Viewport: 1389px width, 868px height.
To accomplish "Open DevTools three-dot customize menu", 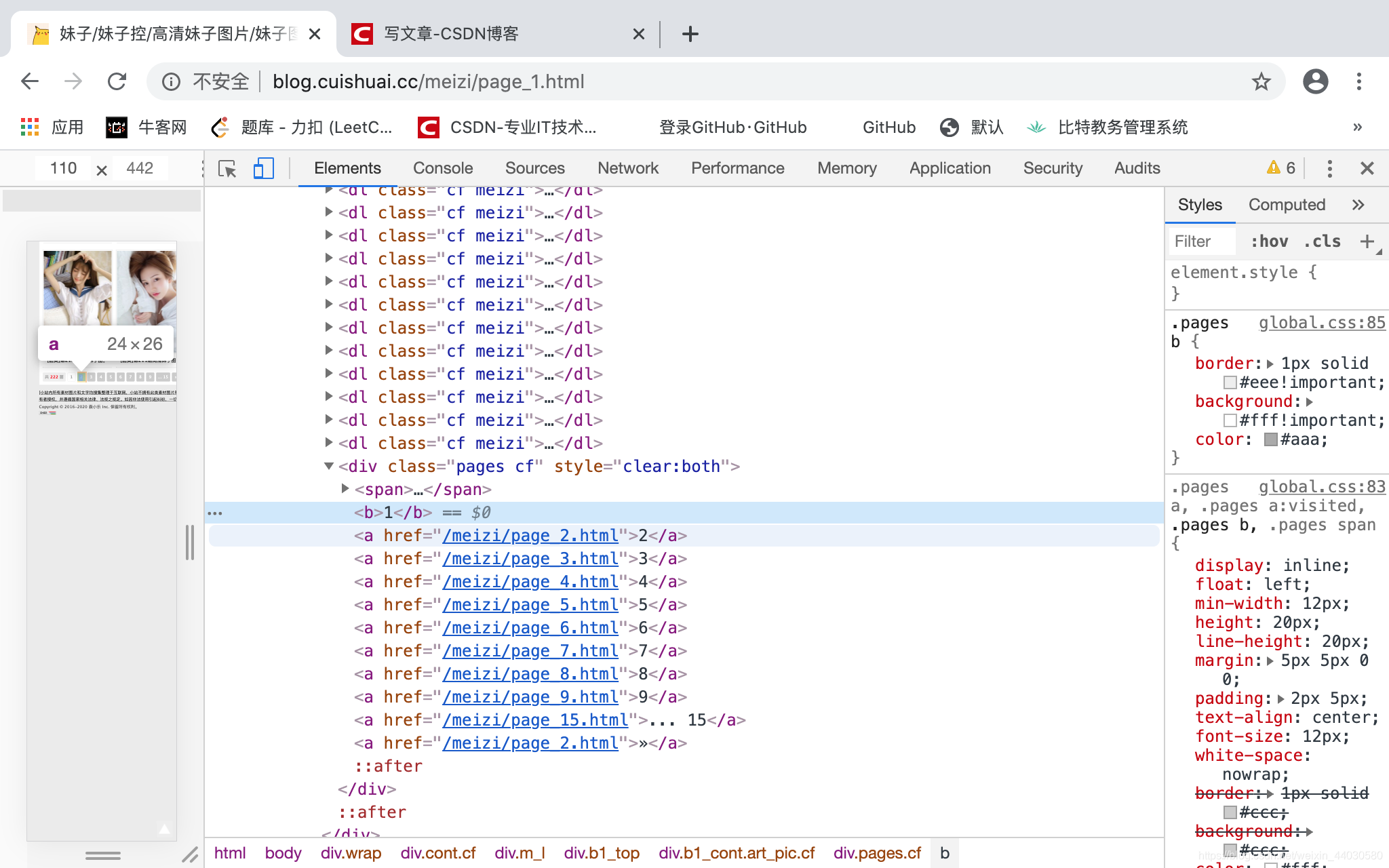I will 1329,168.
